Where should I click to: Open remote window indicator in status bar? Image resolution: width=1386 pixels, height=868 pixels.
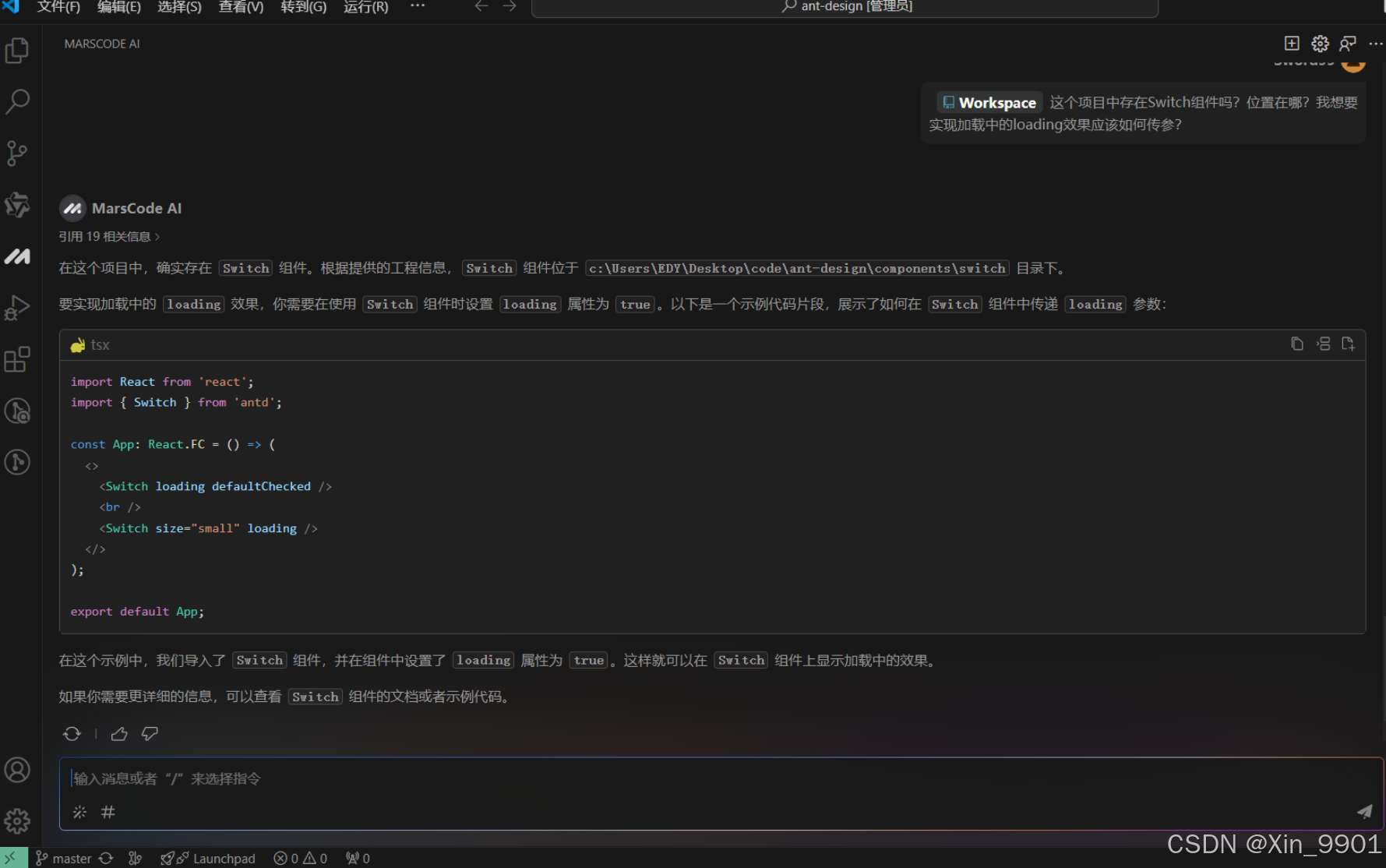pyautogui.click(x=13, y=858)
